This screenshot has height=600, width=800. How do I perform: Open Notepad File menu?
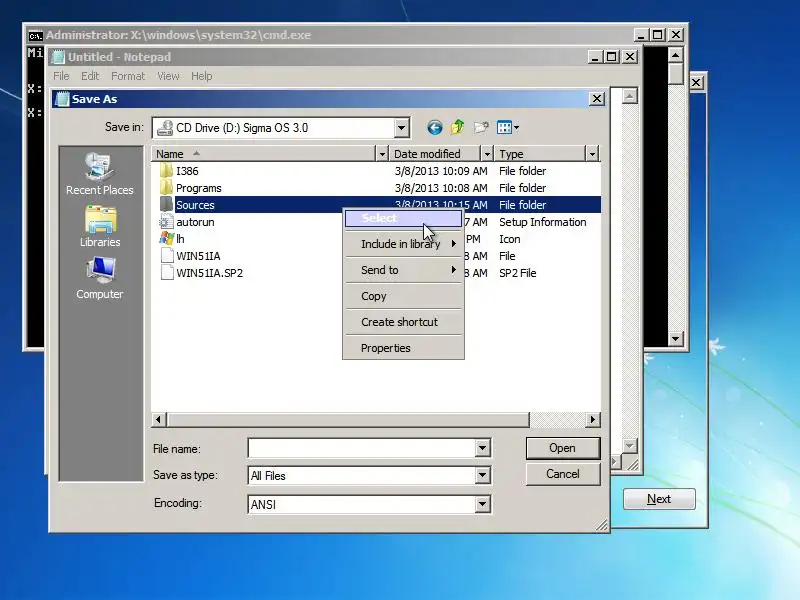tap(61, 76)
